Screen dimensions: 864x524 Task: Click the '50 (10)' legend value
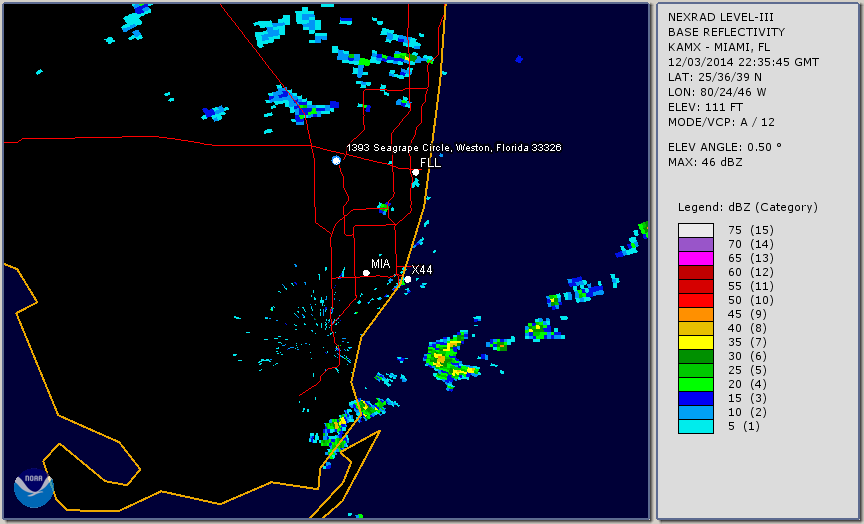tap(750, 300)
